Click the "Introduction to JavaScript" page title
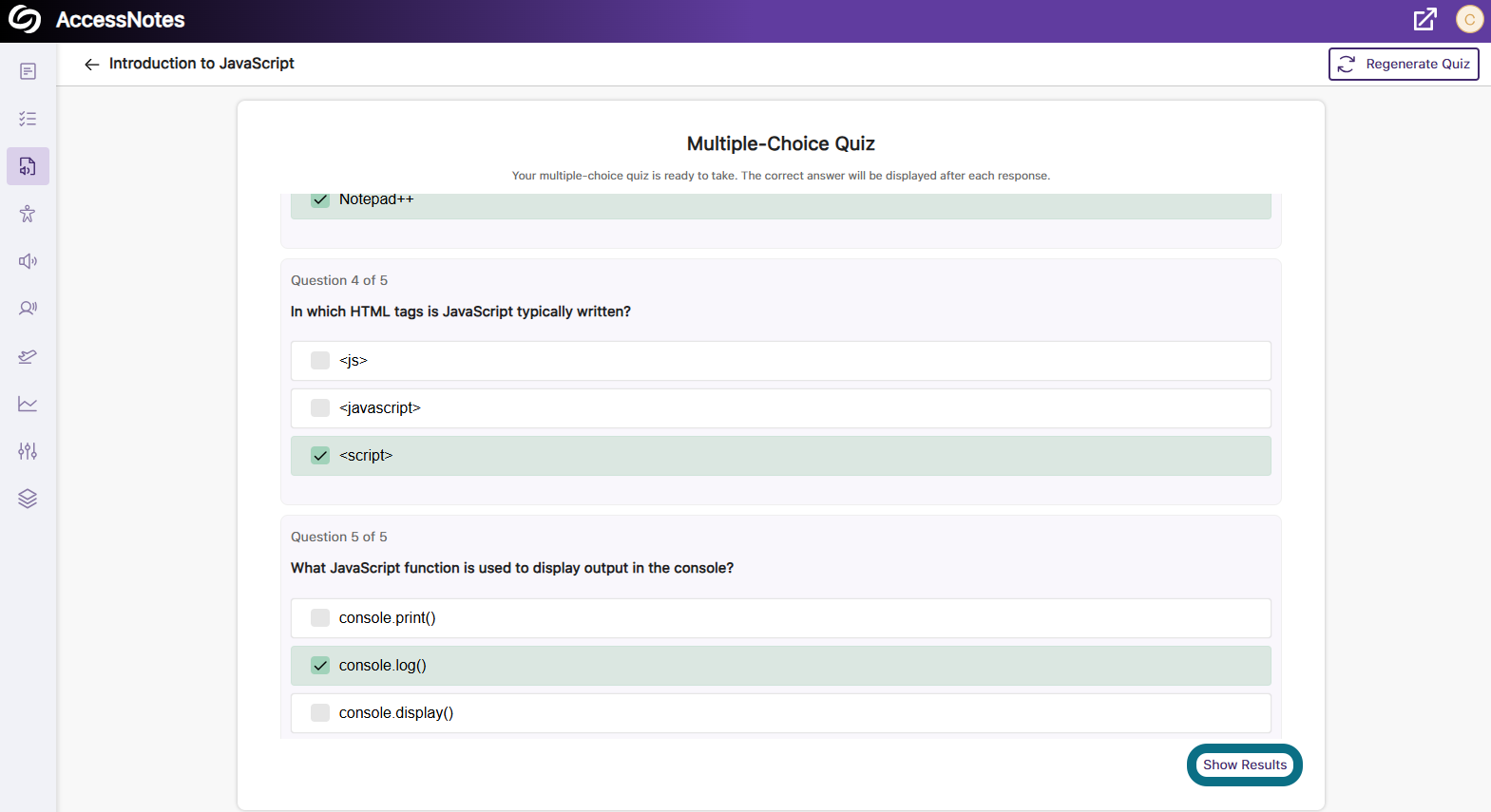The image size is (1491, 812). 201,64
